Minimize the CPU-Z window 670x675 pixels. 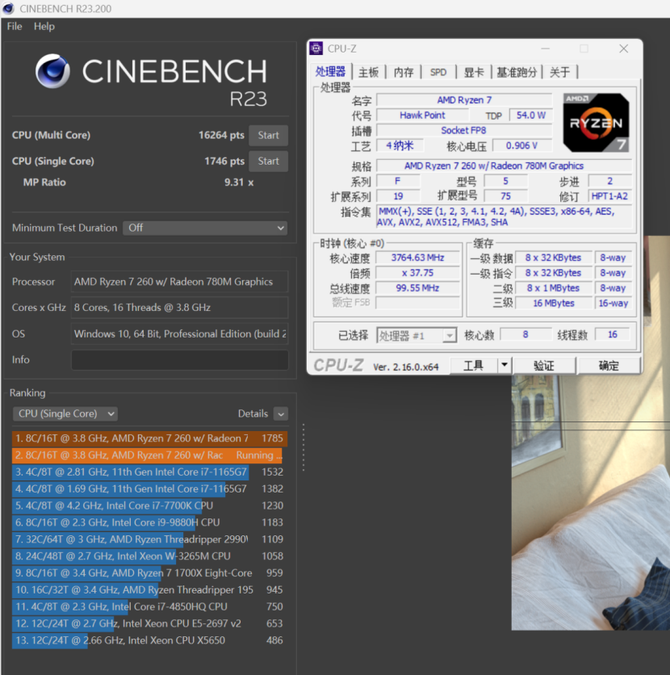545,48
